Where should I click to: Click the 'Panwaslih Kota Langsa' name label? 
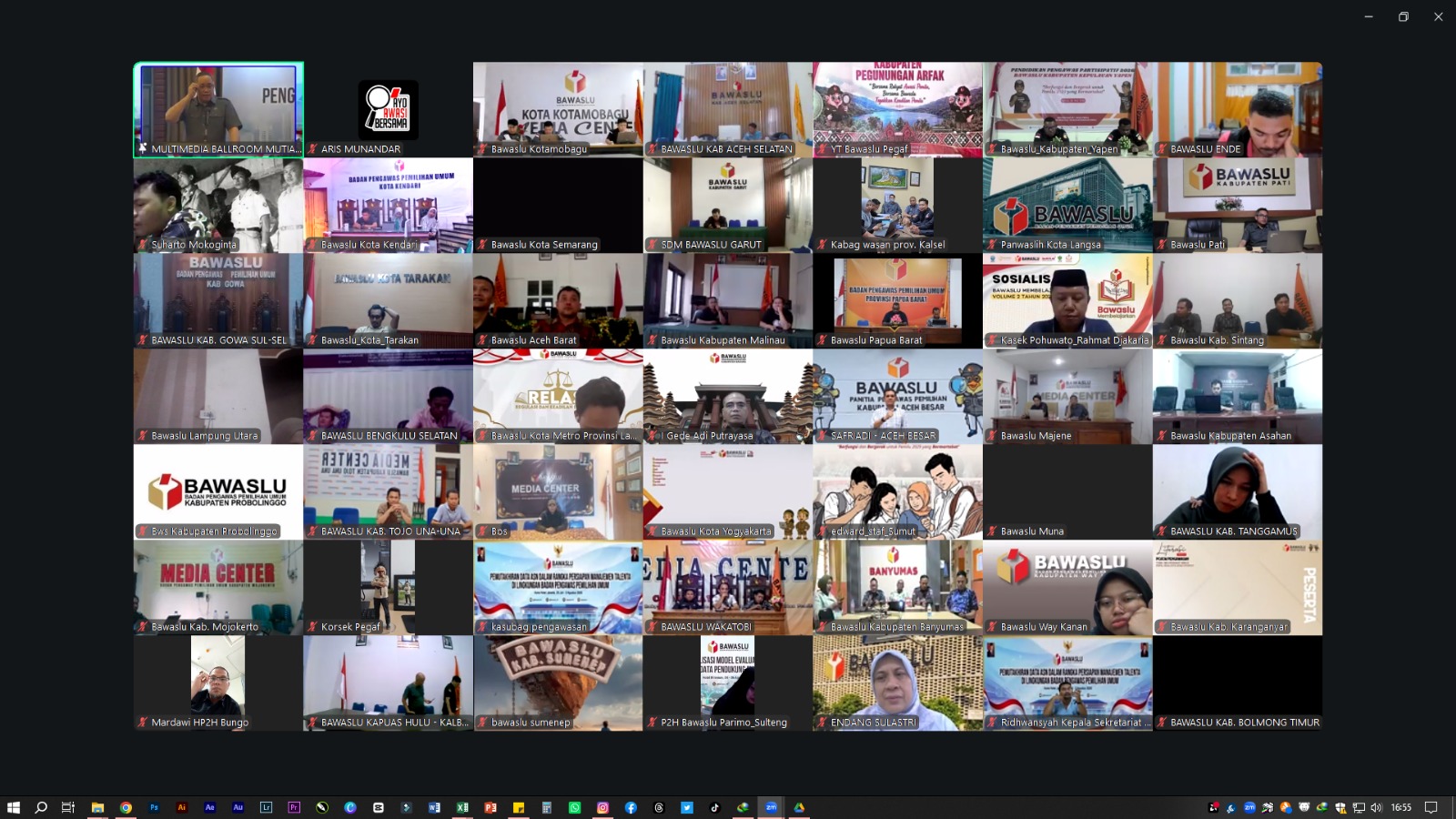(x=1051, y=245)
